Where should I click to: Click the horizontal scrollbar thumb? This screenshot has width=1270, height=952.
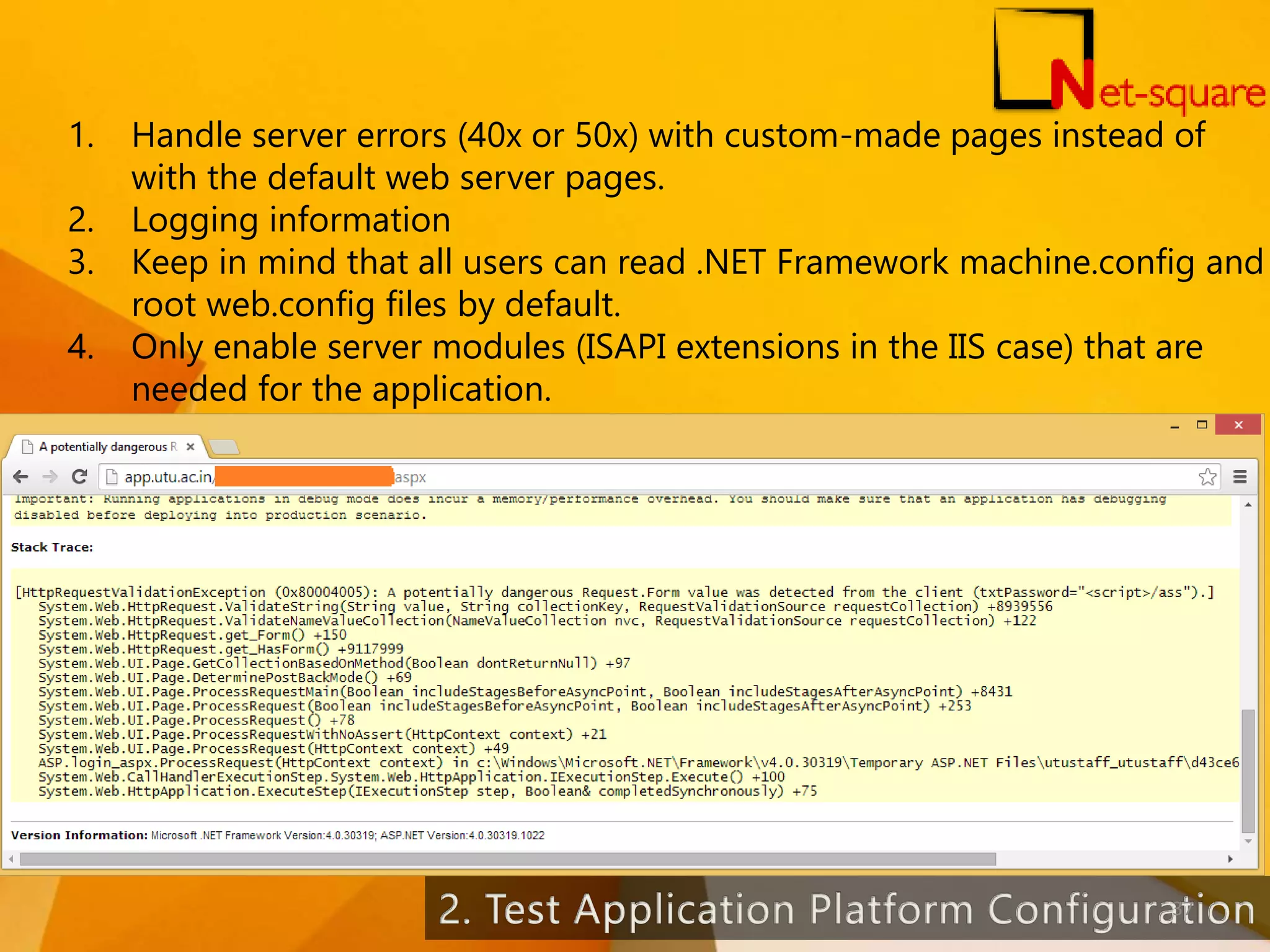point(508,859)
